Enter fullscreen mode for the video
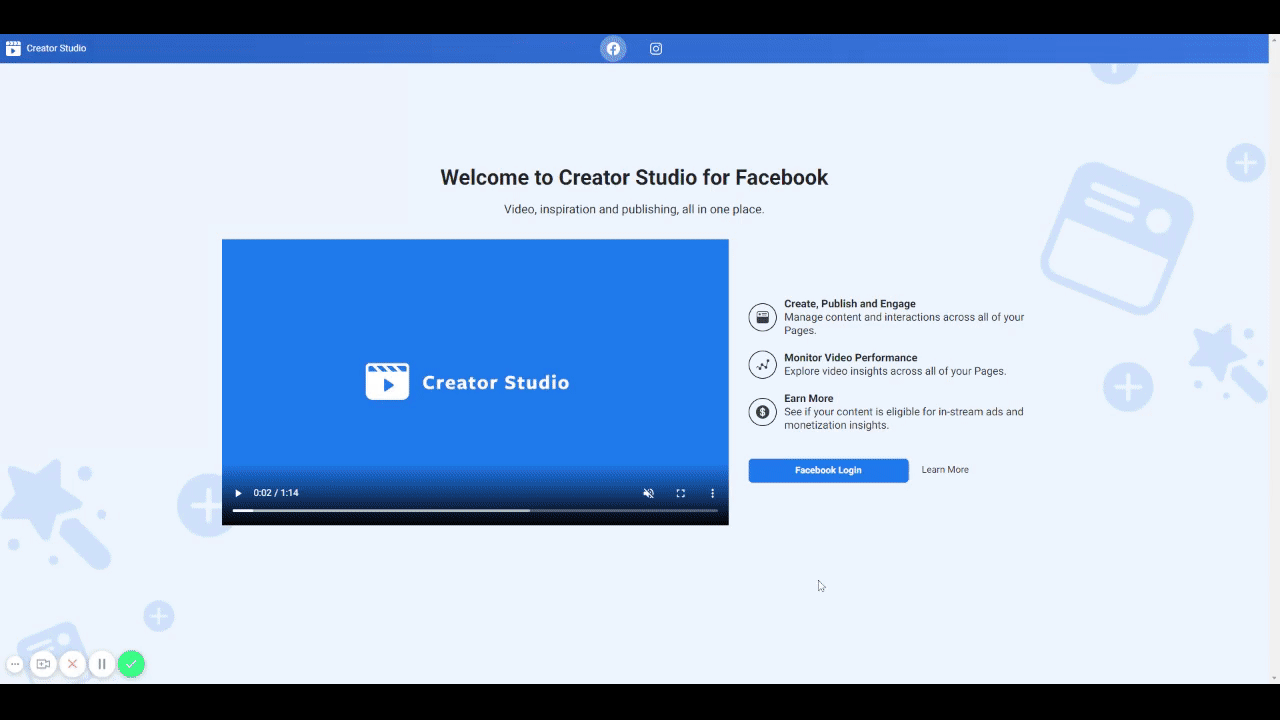 (x=680, y=493)
